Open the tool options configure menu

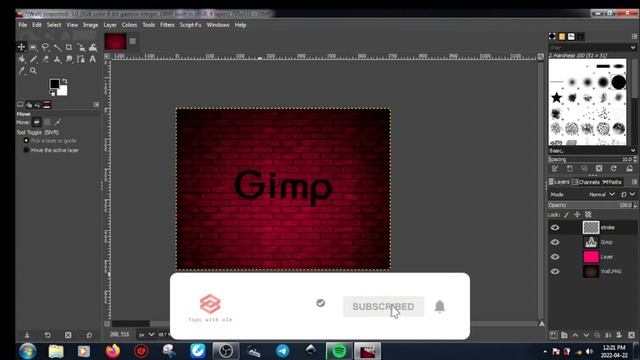96,104
